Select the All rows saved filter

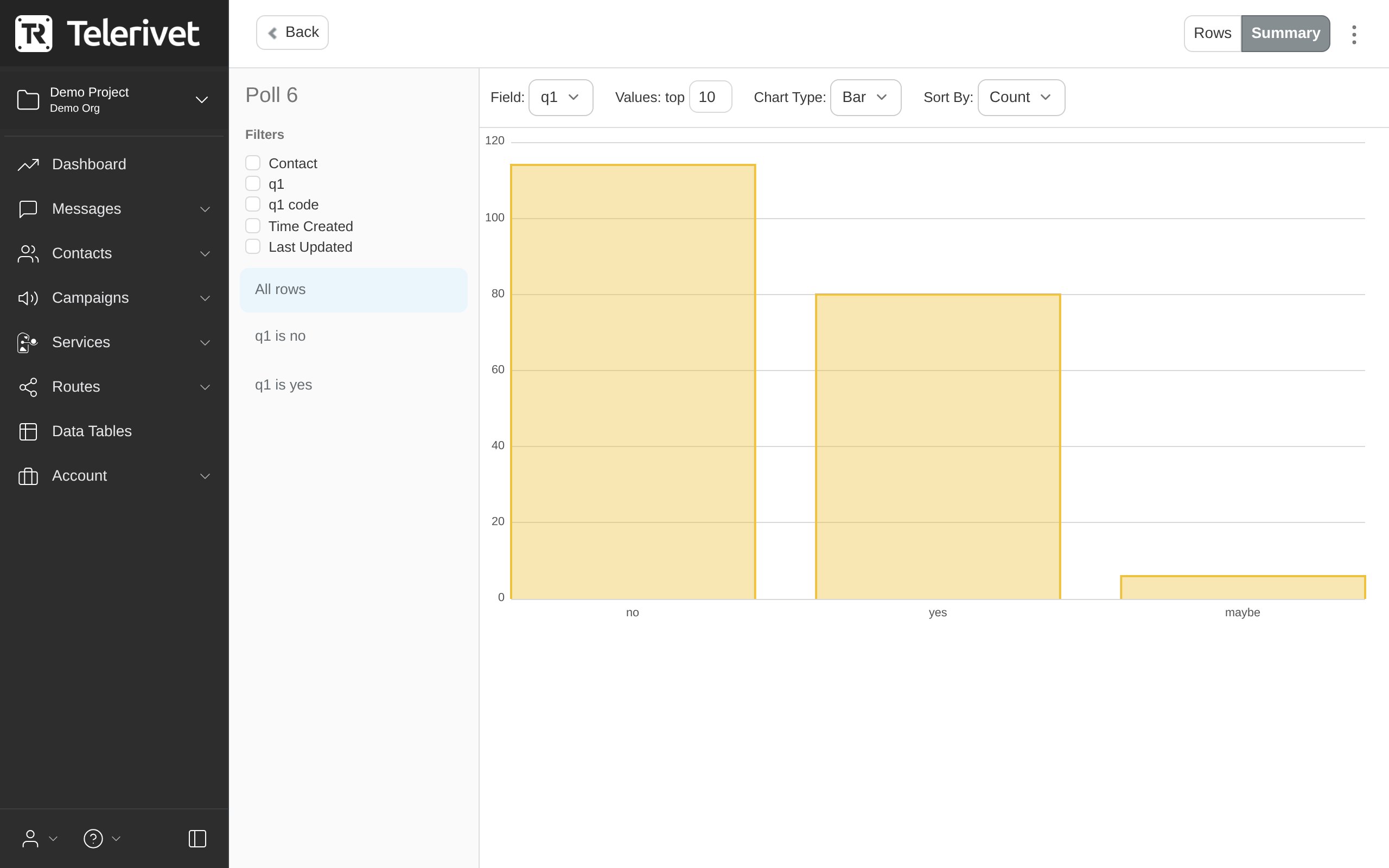[354, 290]
